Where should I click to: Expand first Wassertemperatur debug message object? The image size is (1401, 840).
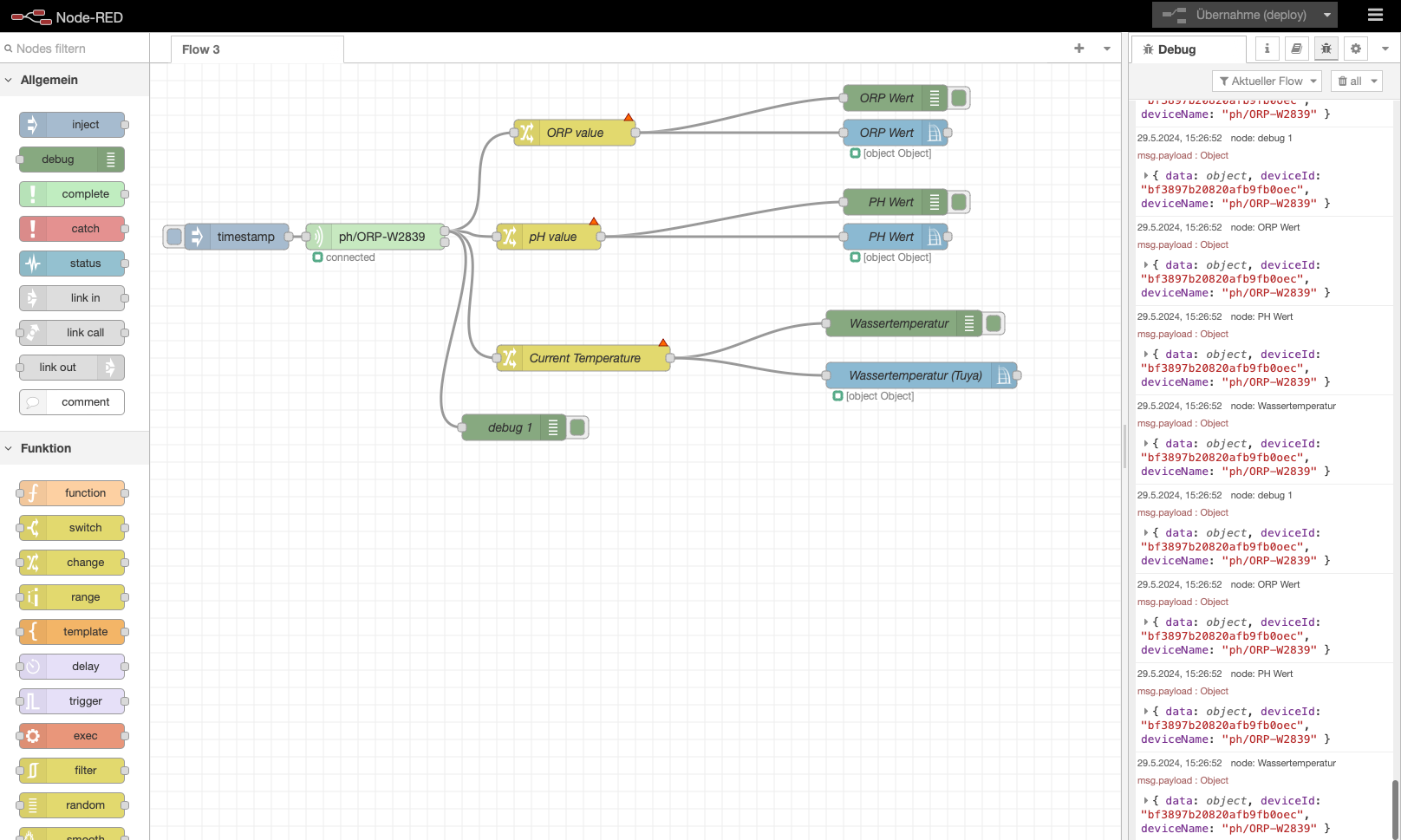[1146, 444]
